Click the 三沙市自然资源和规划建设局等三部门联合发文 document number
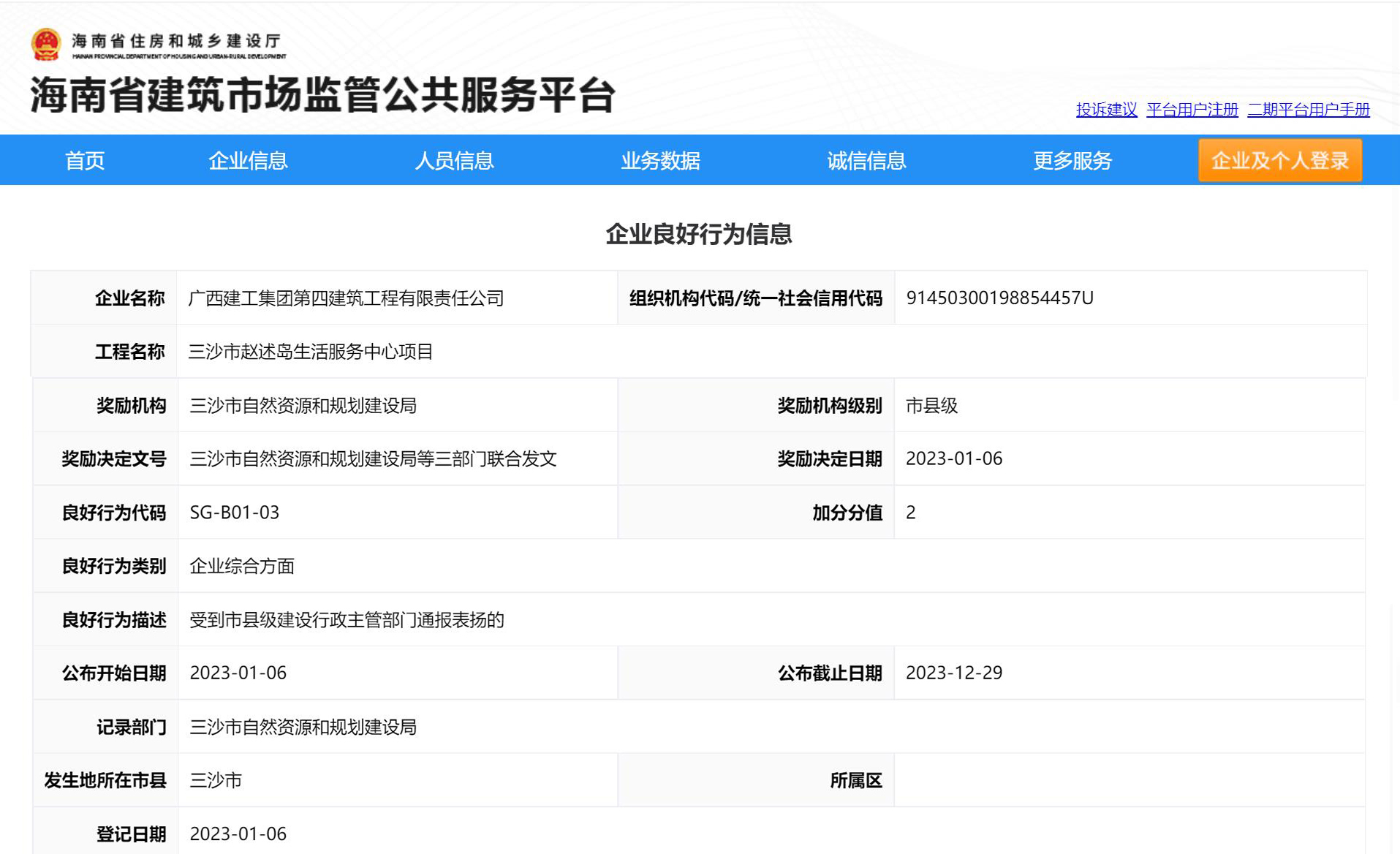The image size is (1400, 854). [373, 459]
